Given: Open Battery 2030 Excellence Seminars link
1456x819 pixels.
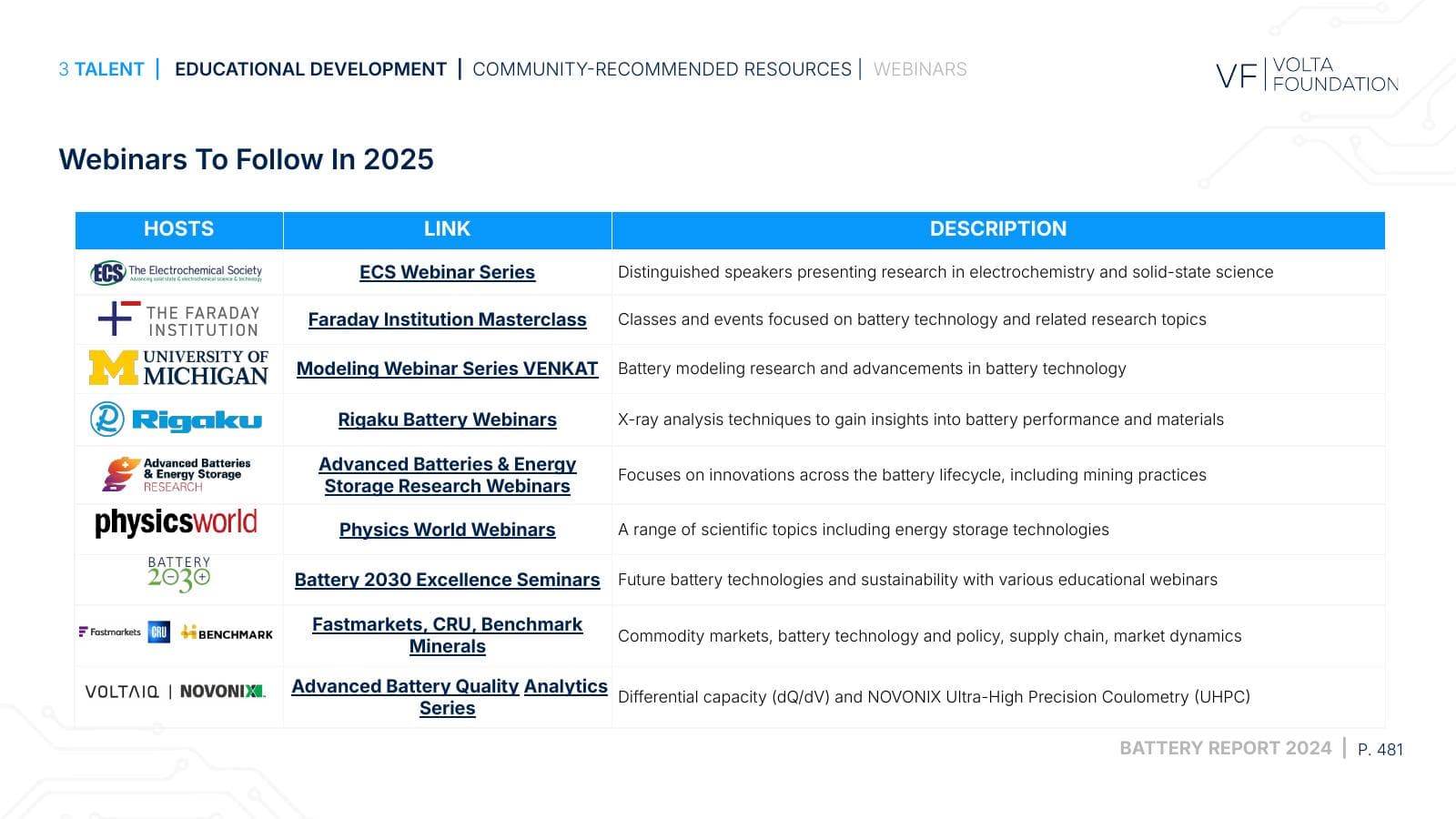Looking at the screenshot, I should pyautogui.click(x=447, y=580).
